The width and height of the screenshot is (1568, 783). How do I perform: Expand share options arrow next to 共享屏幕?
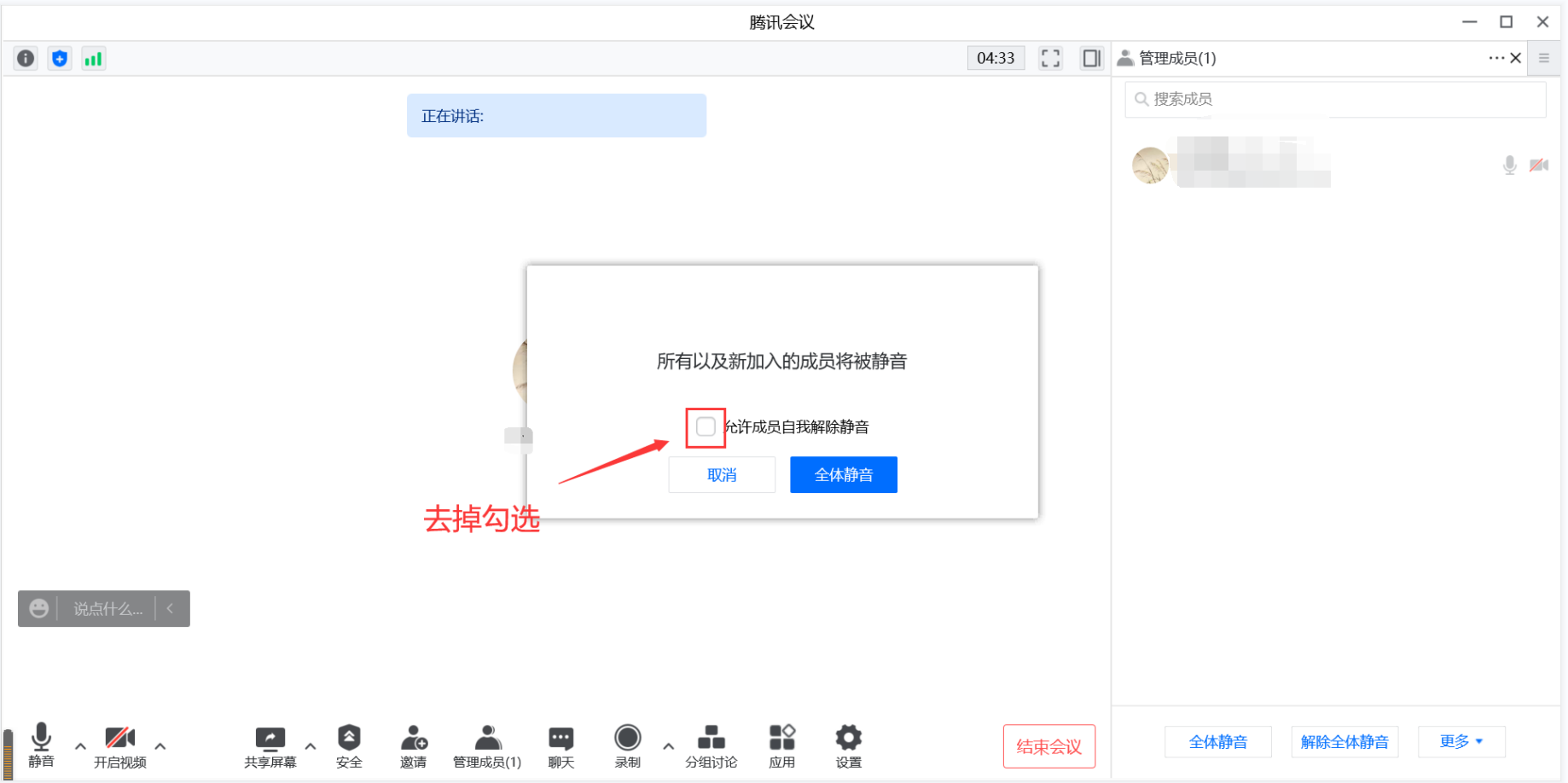pyautogui.click(x=311, y=746)
